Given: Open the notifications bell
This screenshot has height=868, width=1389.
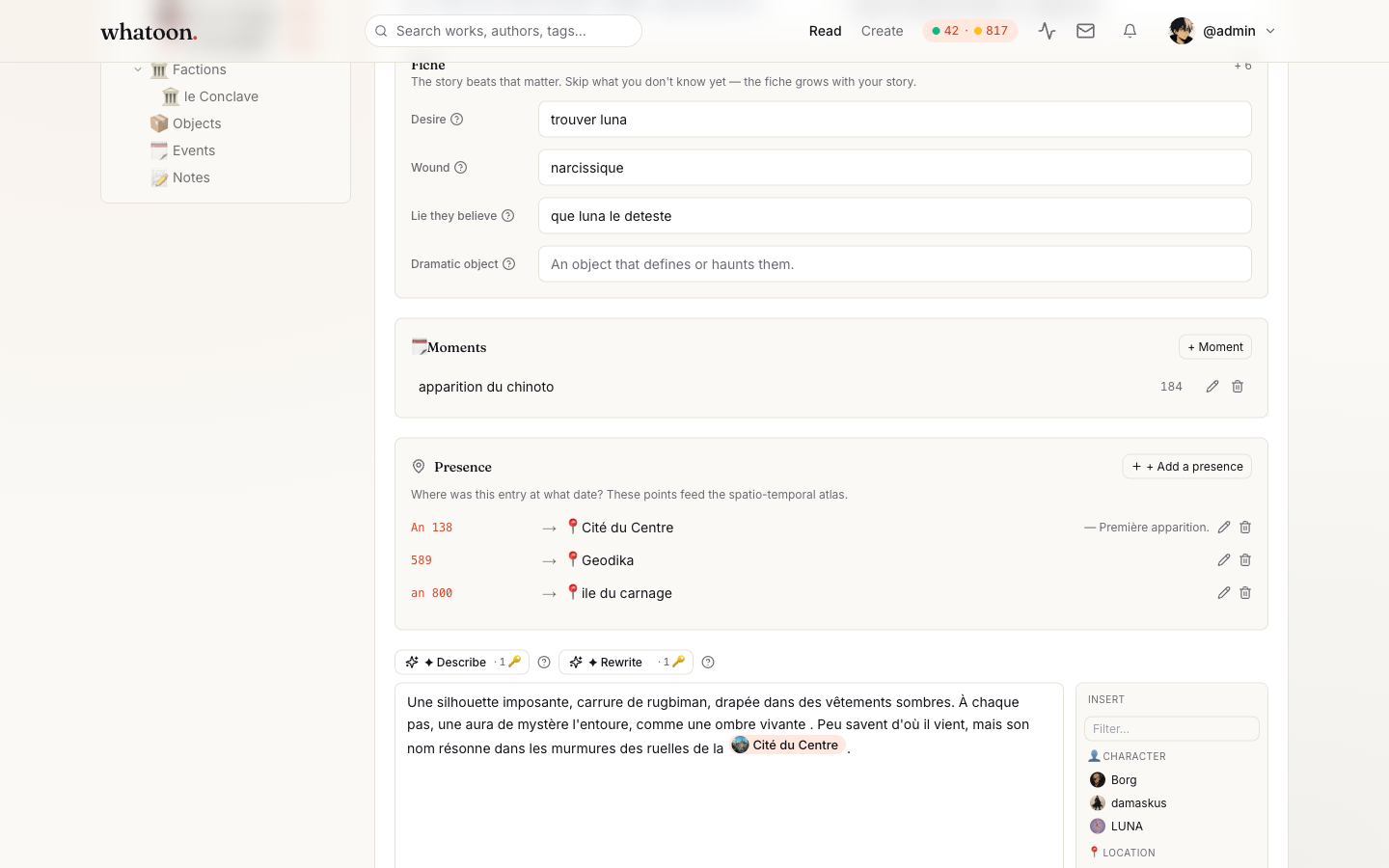Looking at the screenshot, I should click(1130, 31).
